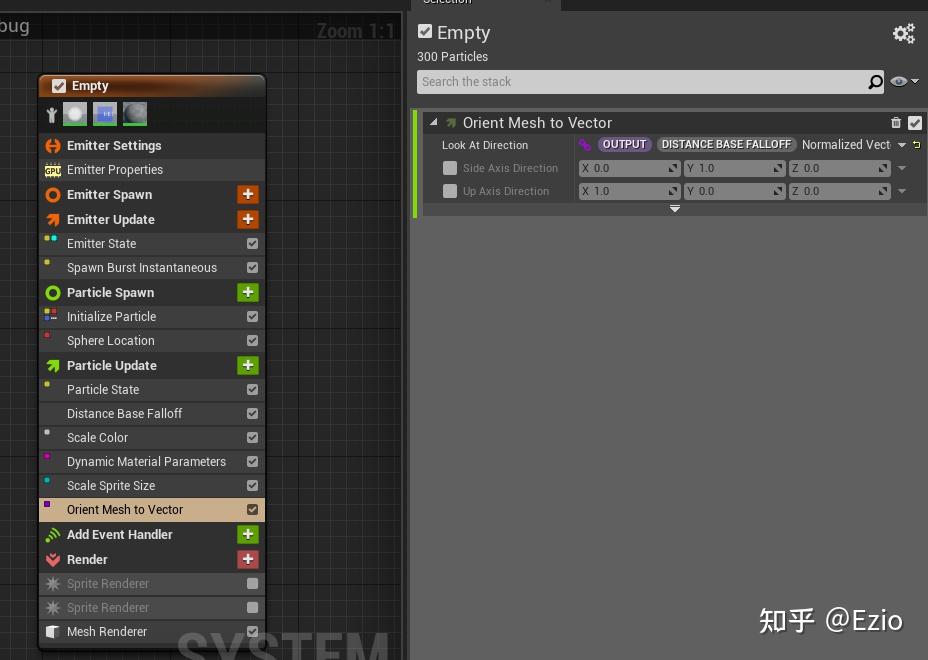Collapse the Orient Mesh to Vector header
Screen dimensions: 928x660
(433, 121)
